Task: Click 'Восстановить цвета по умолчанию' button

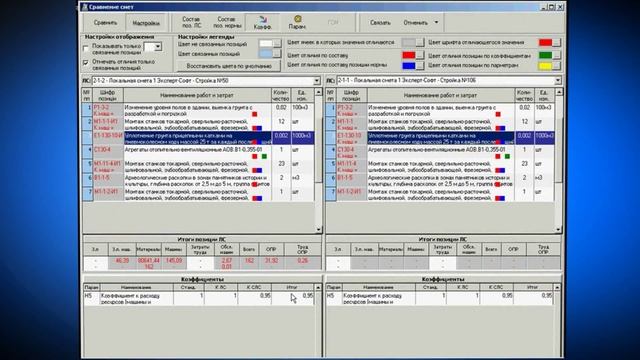Action: tap(229, 66)
